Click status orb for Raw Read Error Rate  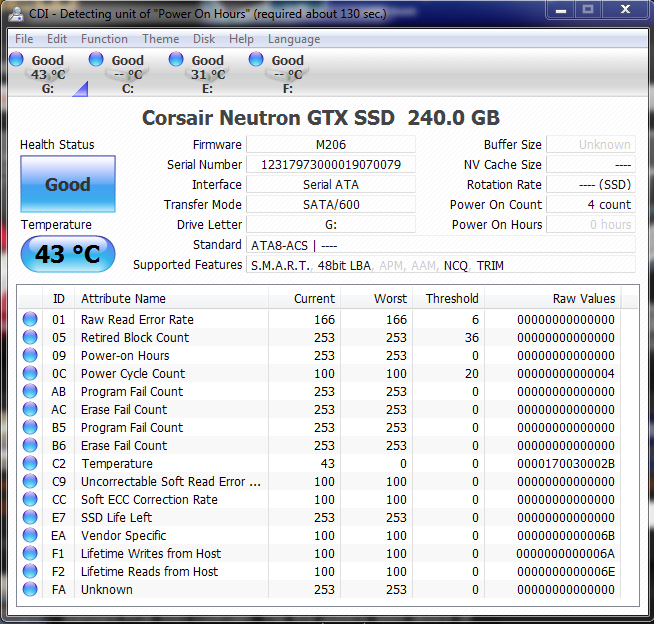[31, 320]
